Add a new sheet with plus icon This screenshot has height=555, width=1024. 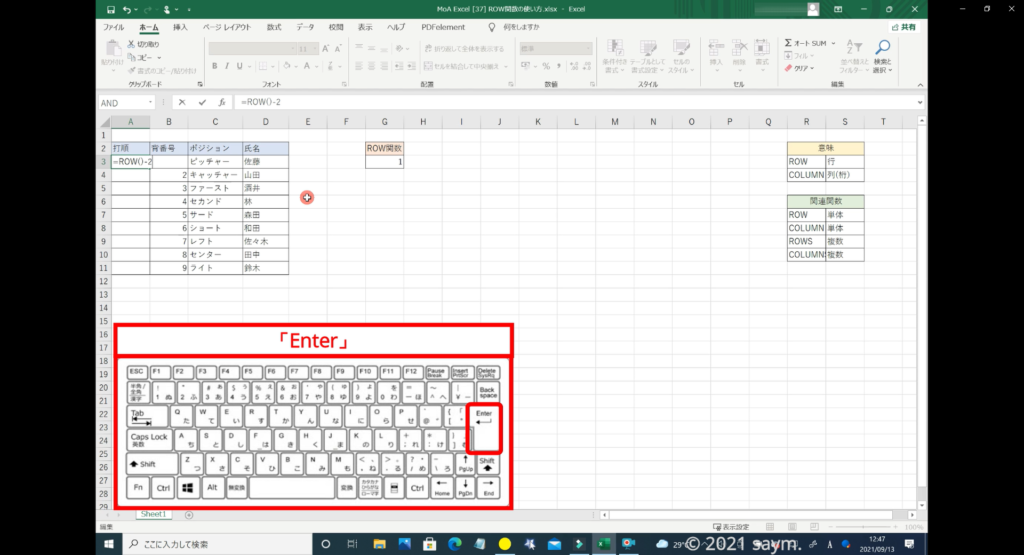(x=188, y=514)
